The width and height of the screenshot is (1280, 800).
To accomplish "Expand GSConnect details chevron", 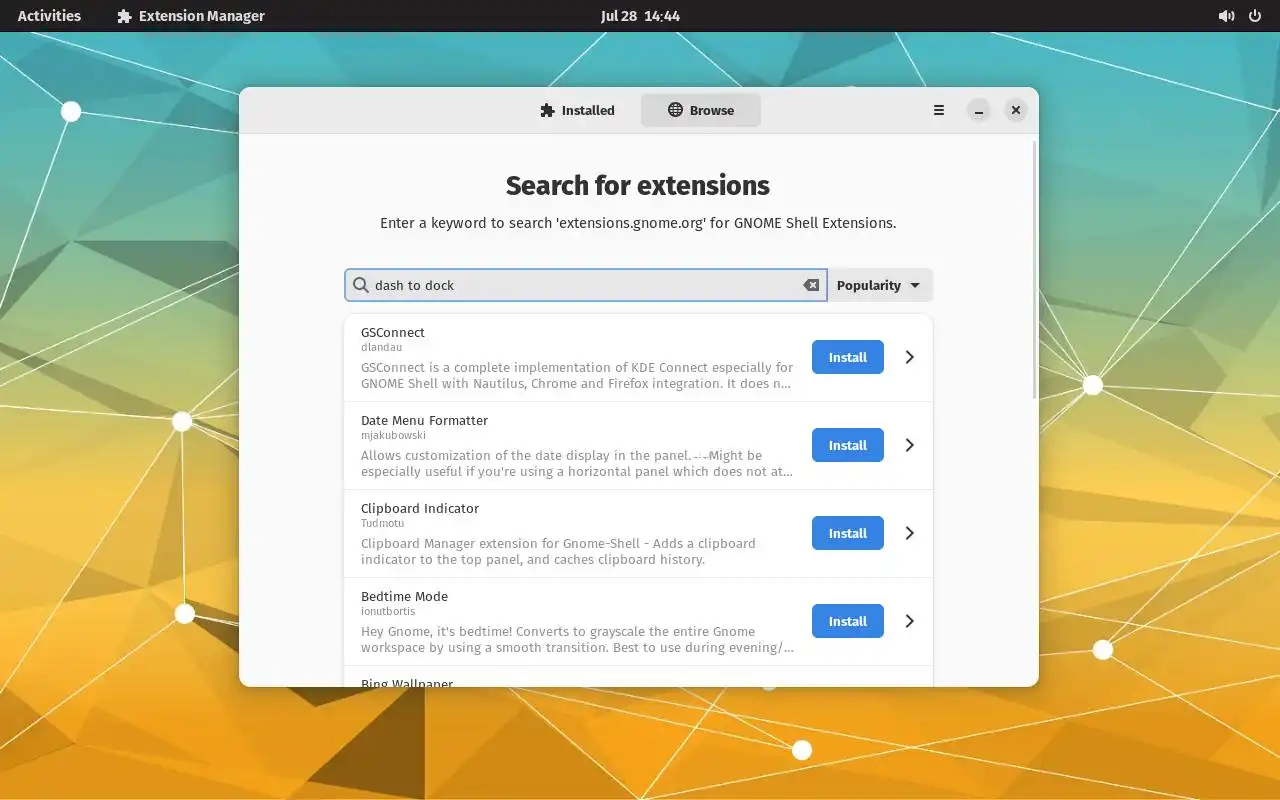I will click(x=909, y=357).
